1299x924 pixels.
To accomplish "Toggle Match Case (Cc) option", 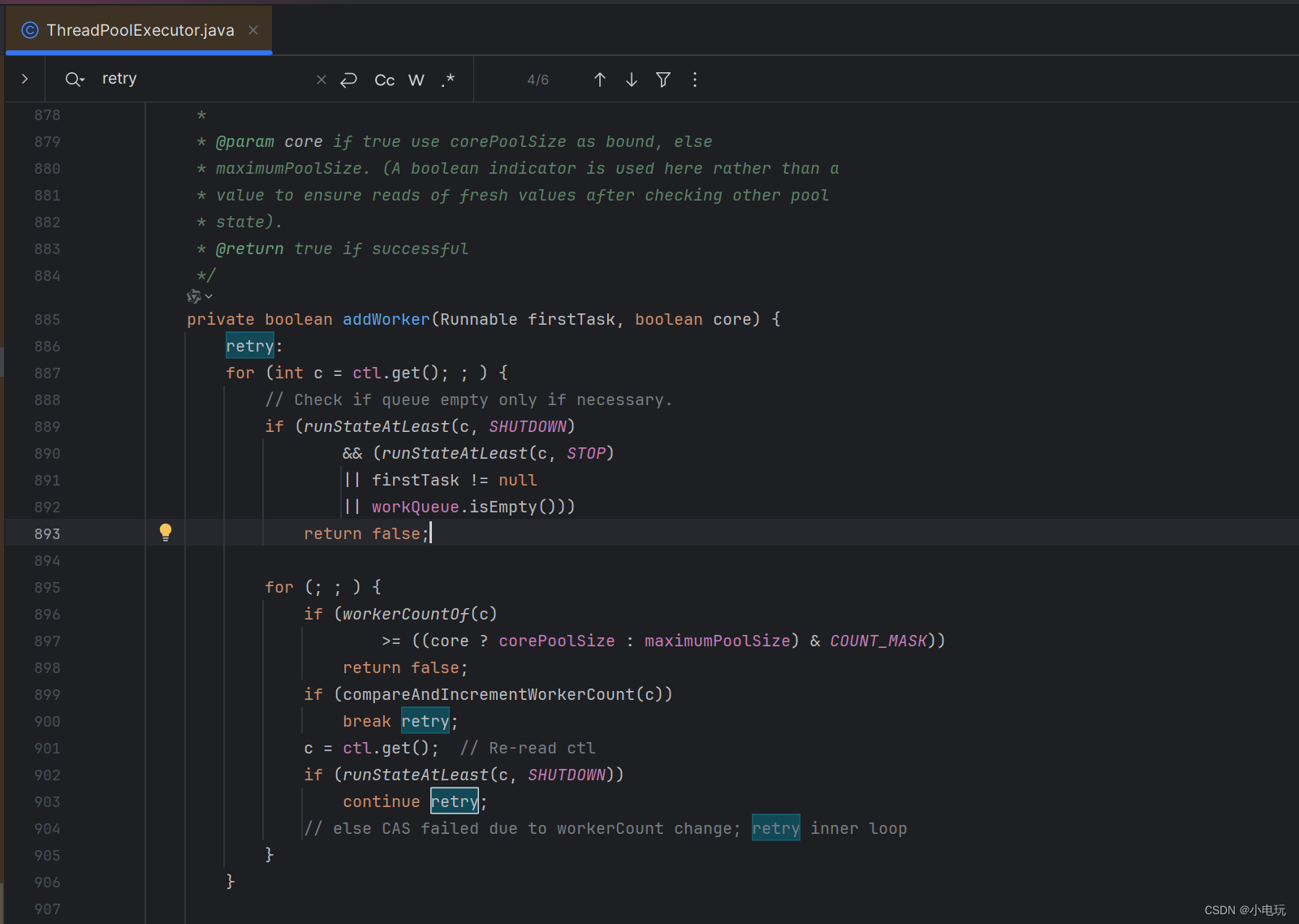I will click(385, 80).
